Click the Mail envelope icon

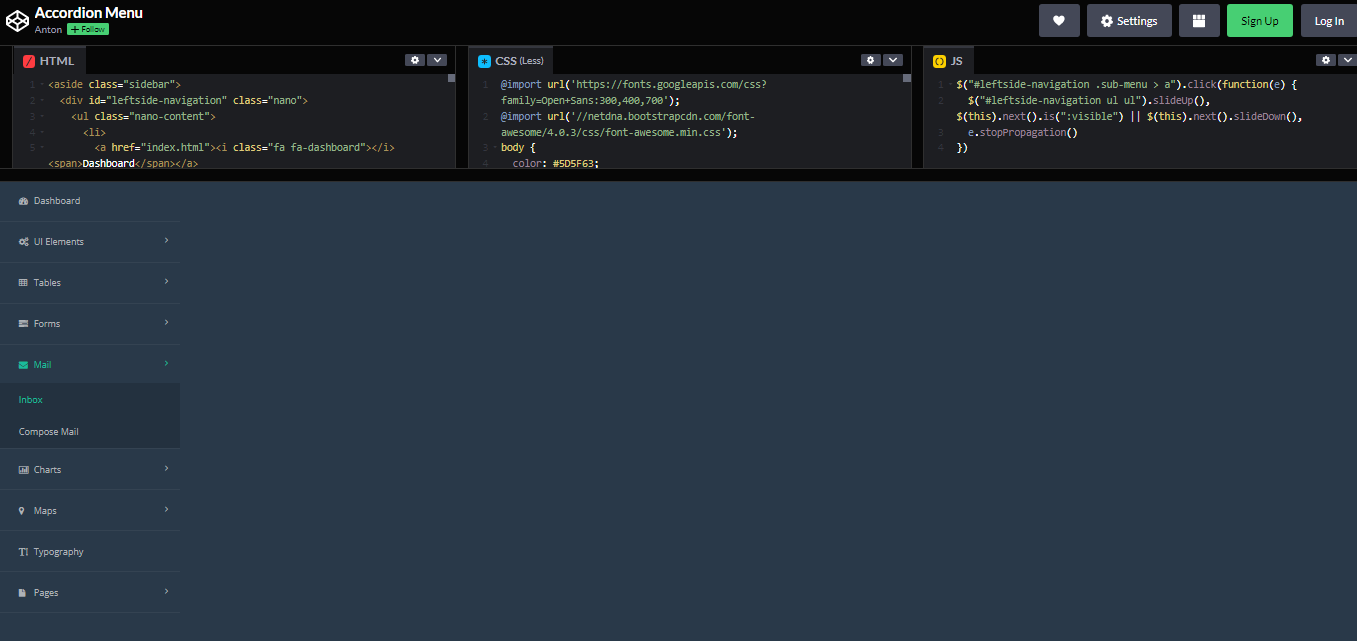point(21,364)
